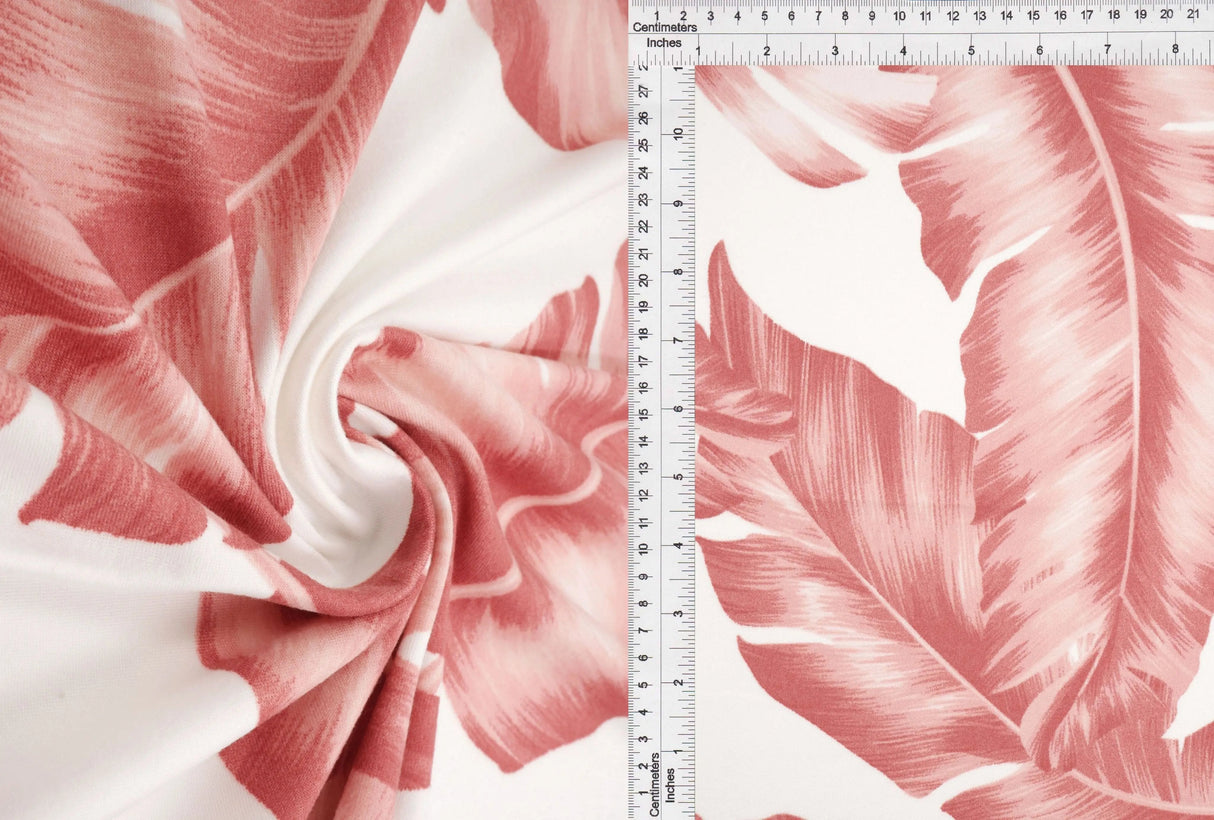Click the Inches label on the top ruler
The height and width of the screenshot is (820, 1214).
pos(664,43)
